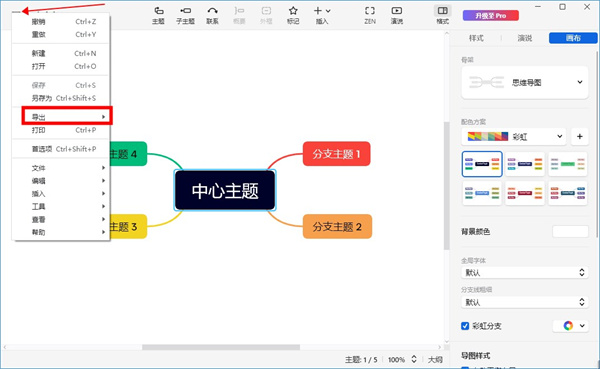Expand the 帮助 help submenu

(x=61, y=232)
